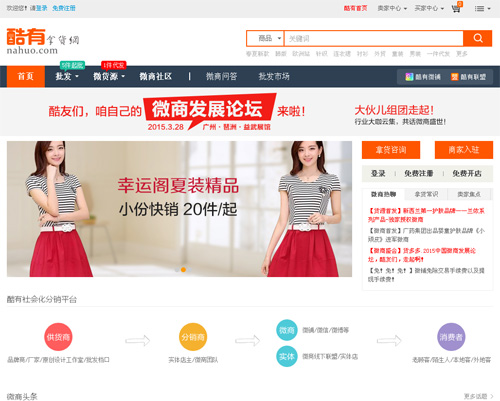The height and width of the screenshot is (401, 500).
Task: Click 免费注册 in the sidebar panel
Action: coord(419,173)
